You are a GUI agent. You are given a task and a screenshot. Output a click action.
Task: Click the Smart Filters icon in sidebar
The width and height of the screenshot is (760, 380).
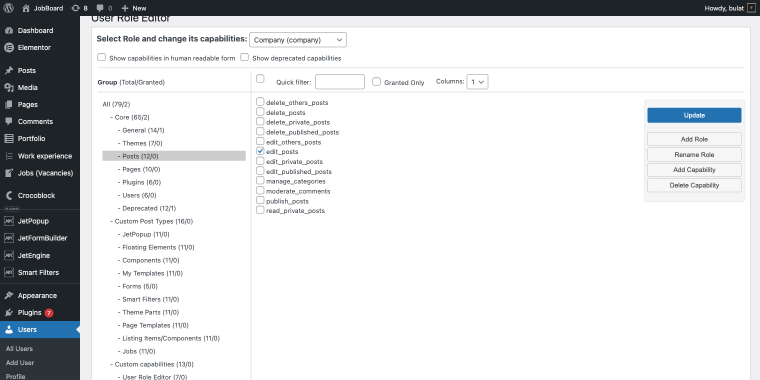(x=9, y=272)
